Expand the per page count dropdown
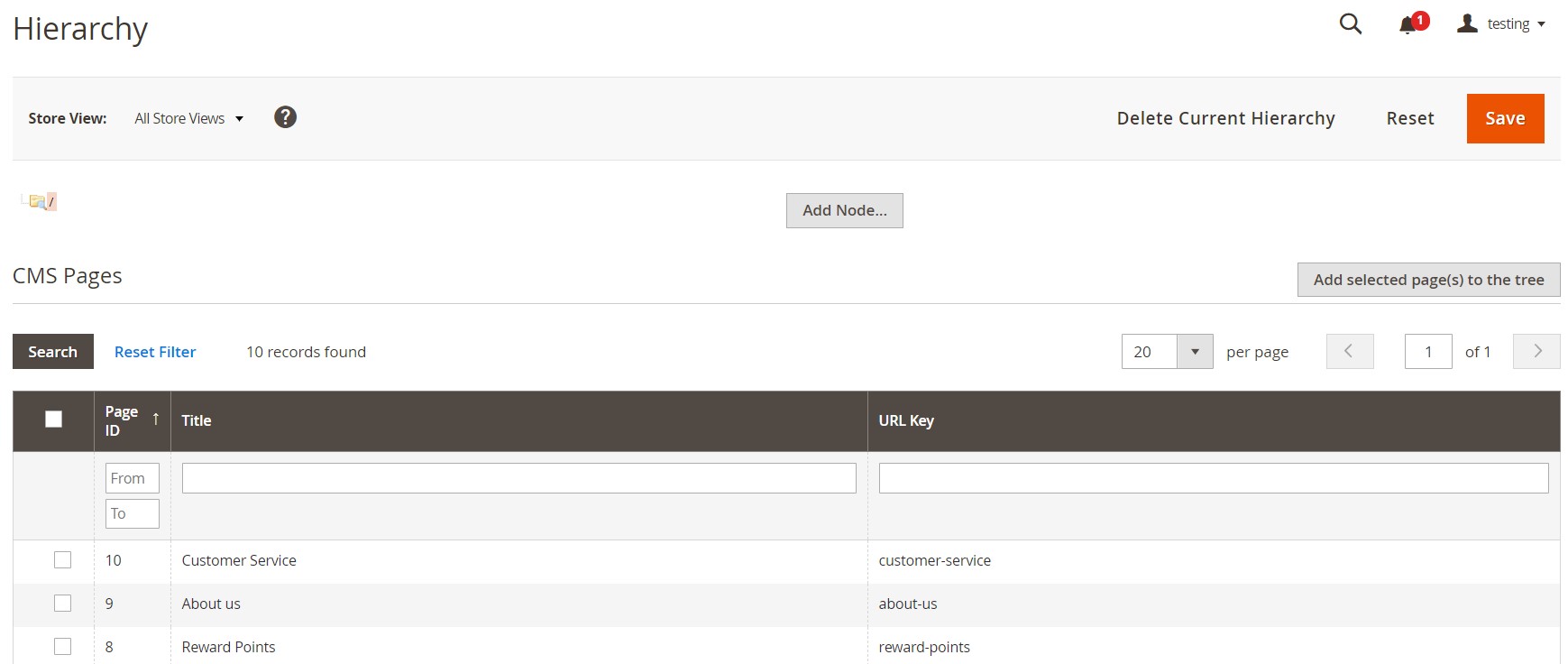 point(1194,352)
